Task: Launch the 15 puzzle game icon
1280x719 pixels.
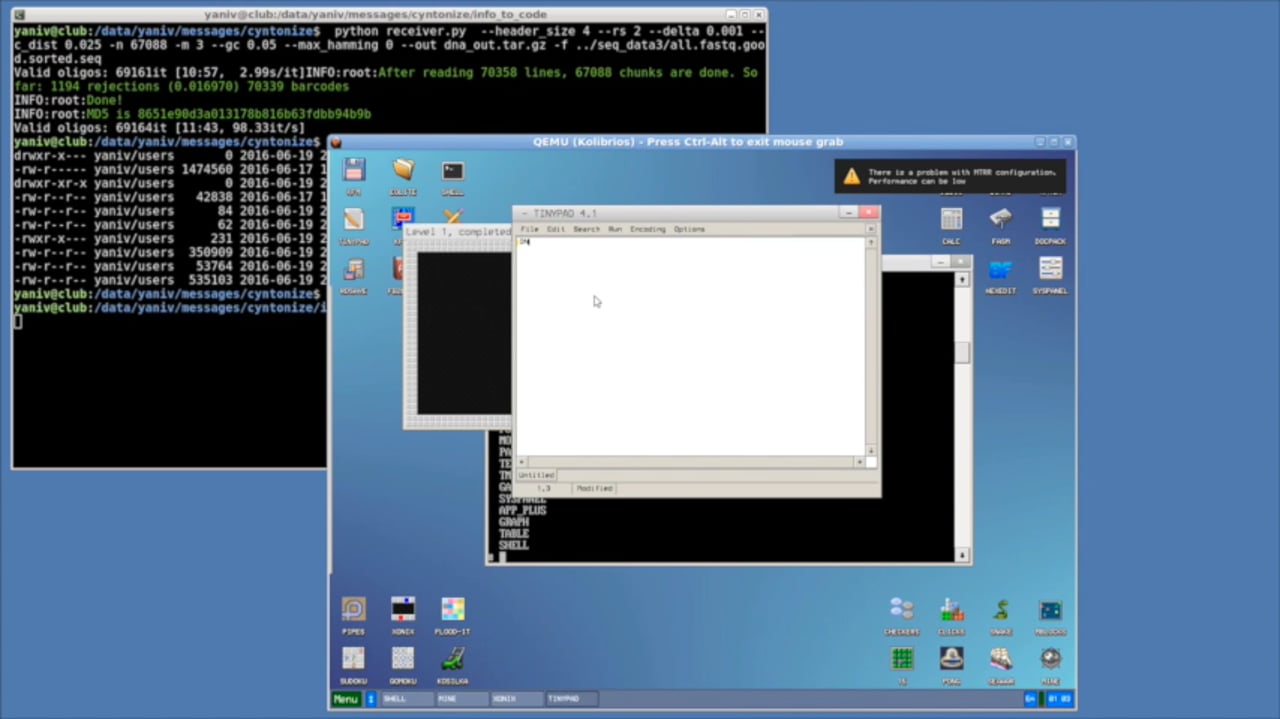Action: (x=902, y=658)
